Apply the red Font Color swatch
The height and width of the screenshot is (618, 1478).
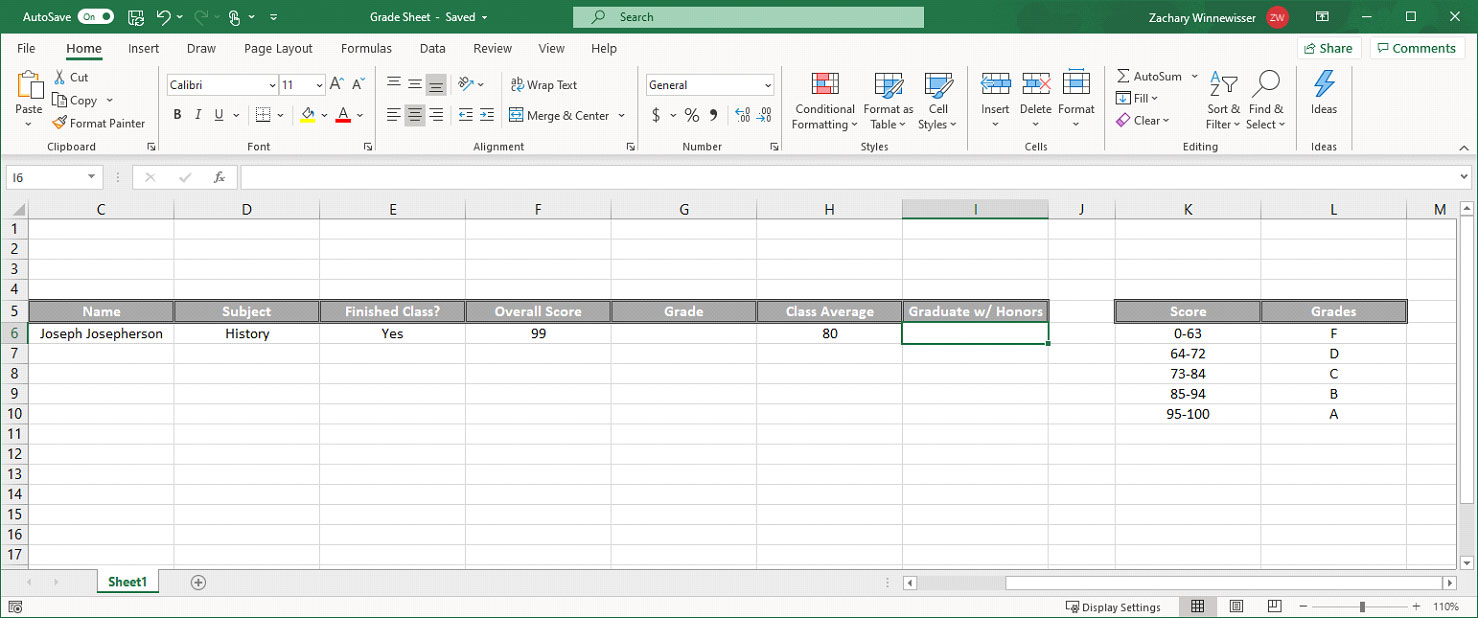343,115
